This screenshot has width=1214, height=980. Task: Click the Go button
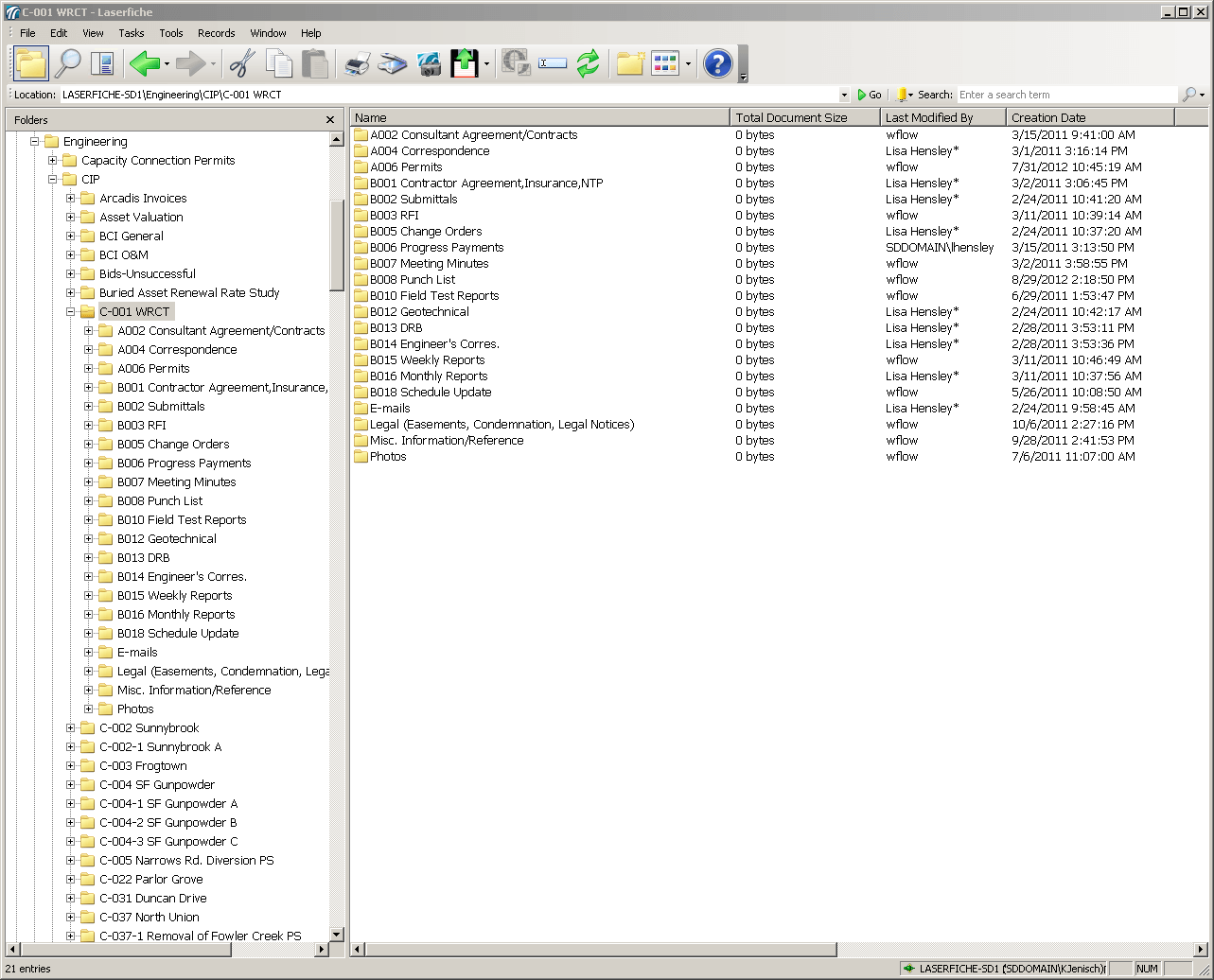coord(870,95)
